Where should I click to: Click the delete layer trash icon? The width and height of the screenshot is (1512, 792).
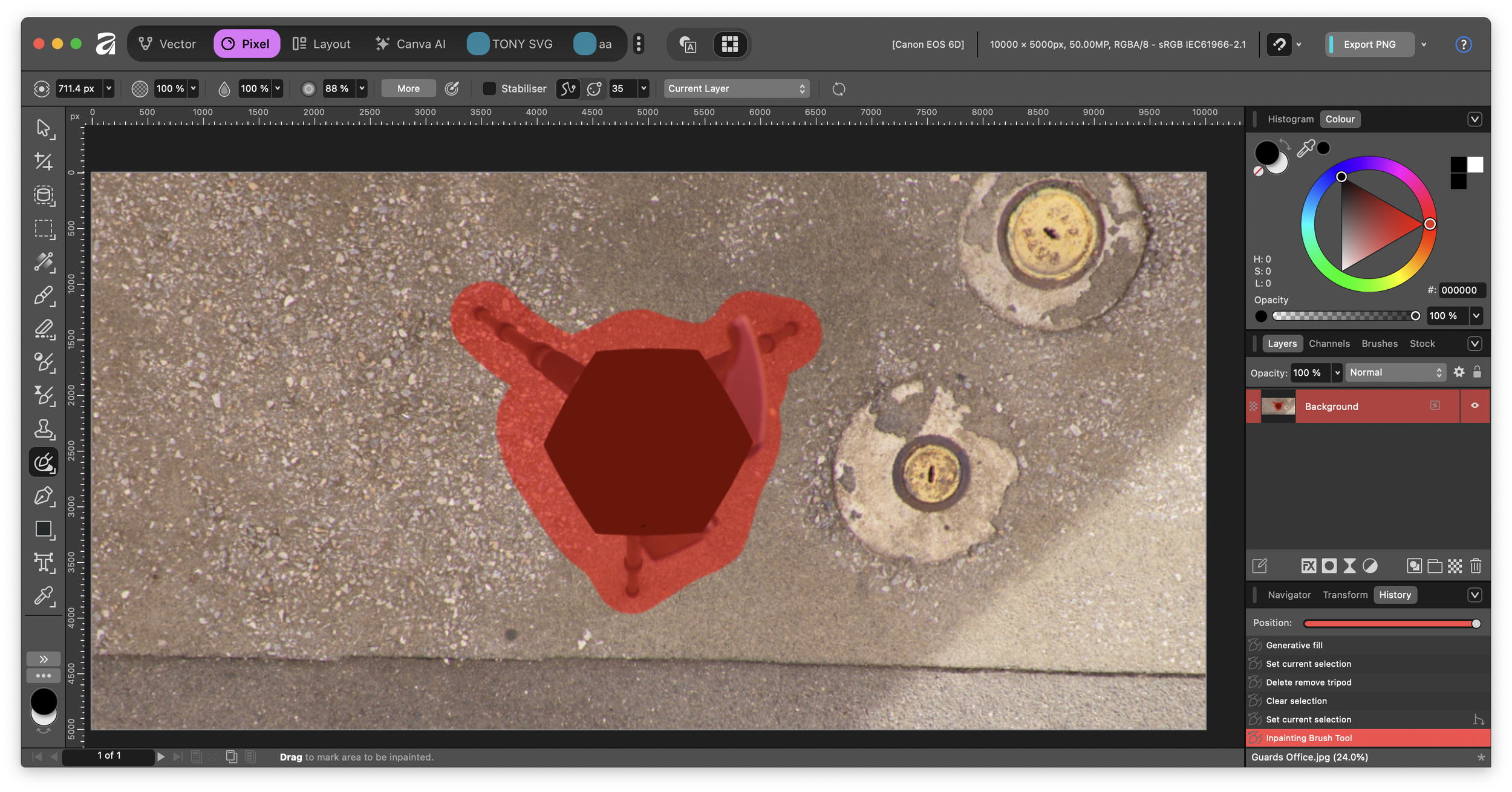point(1475,566)
